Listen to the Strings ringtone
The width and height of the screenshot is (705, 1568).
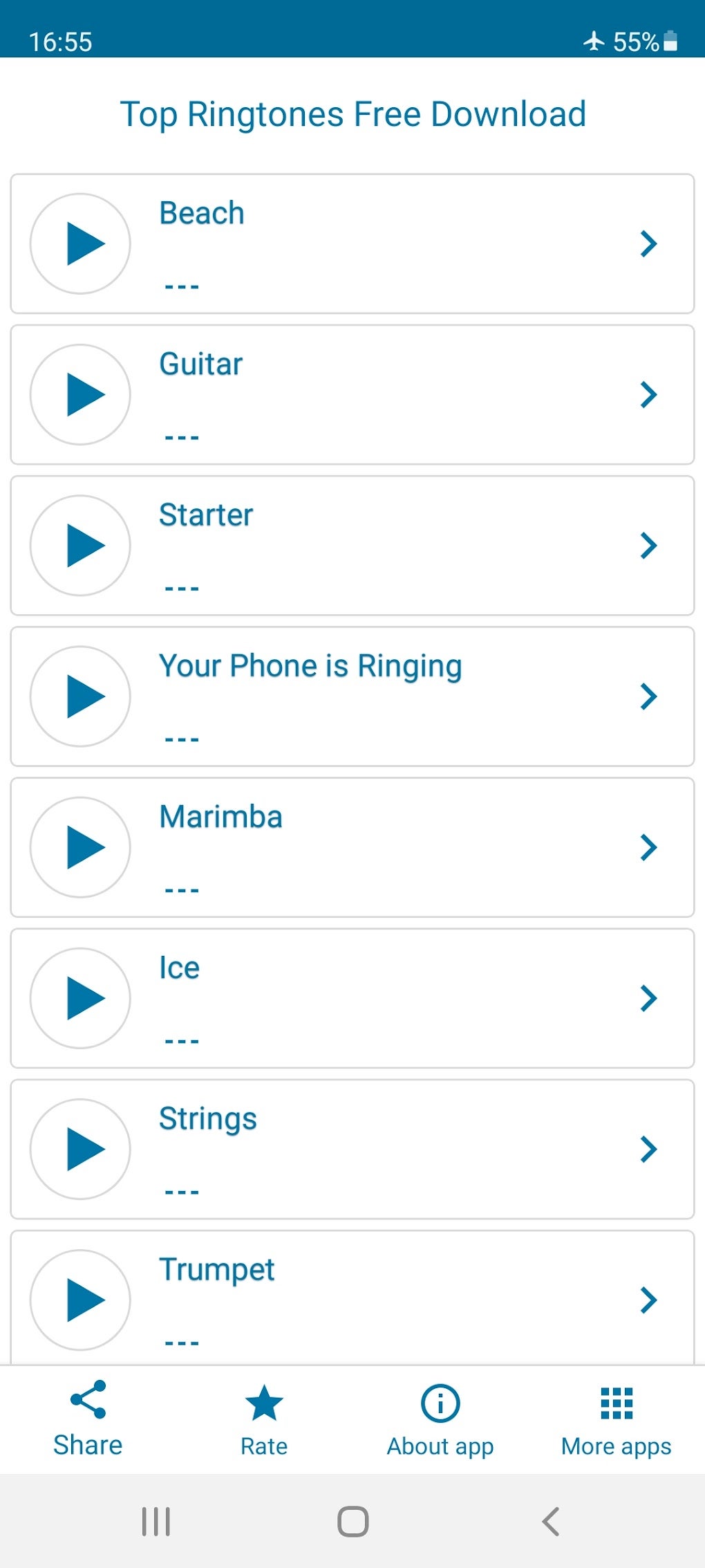point(81,1148)
